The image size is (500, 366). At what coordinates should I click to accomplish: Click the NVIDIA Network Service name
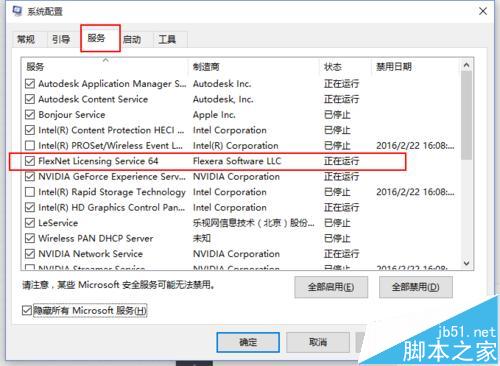tap(90, 254)
